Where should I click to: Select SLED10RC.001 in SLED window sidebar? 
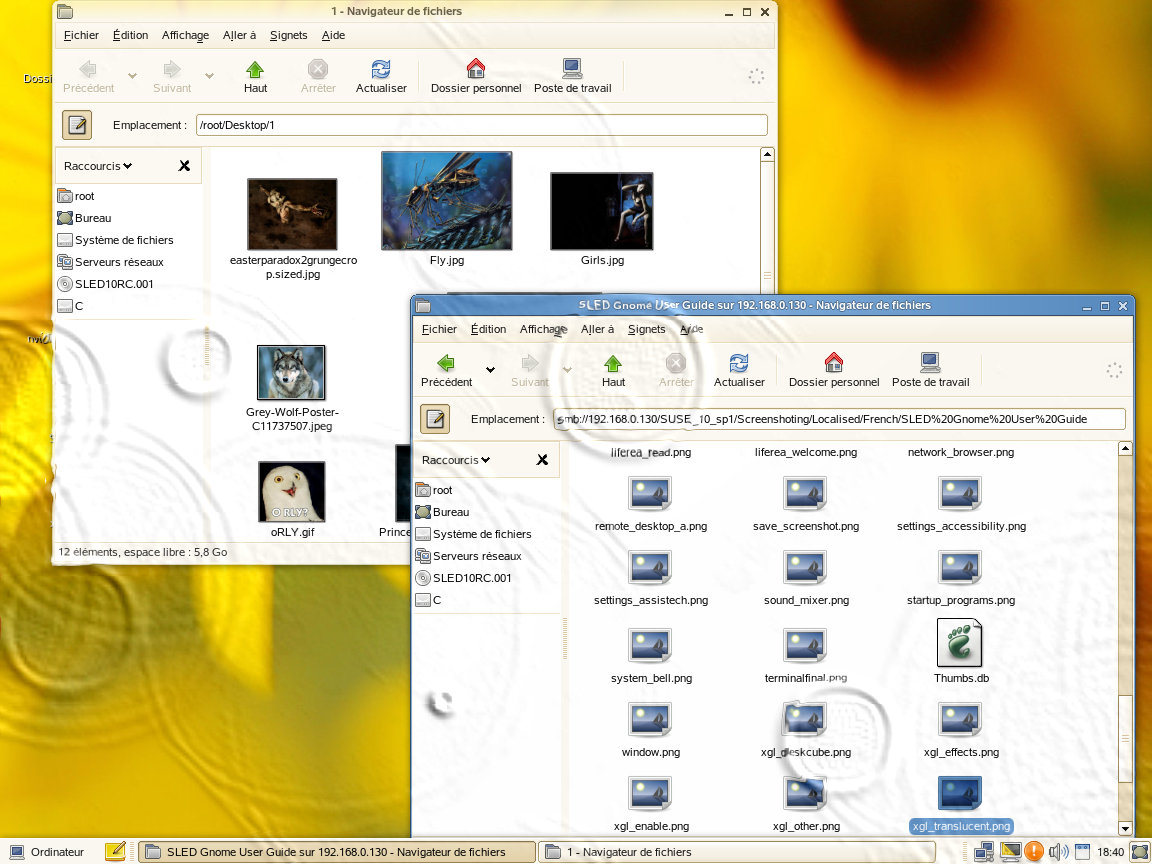464,578
